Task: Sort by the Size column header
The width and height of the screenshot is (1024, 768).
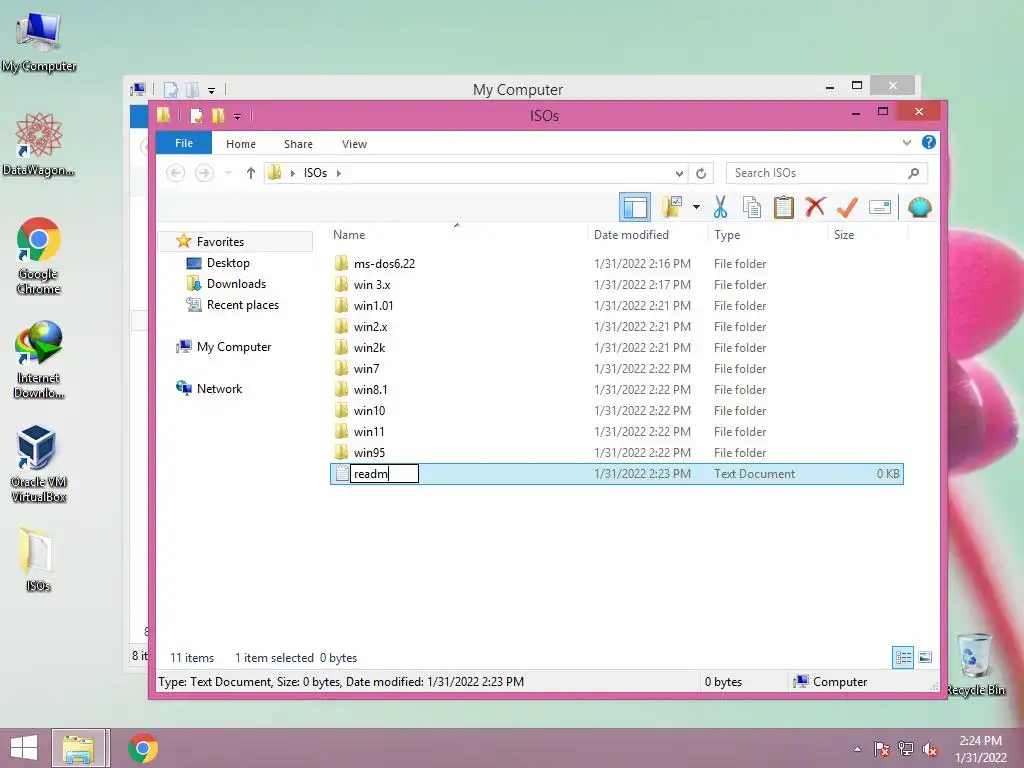Action: pyautogui.click(x=844, y=234)
